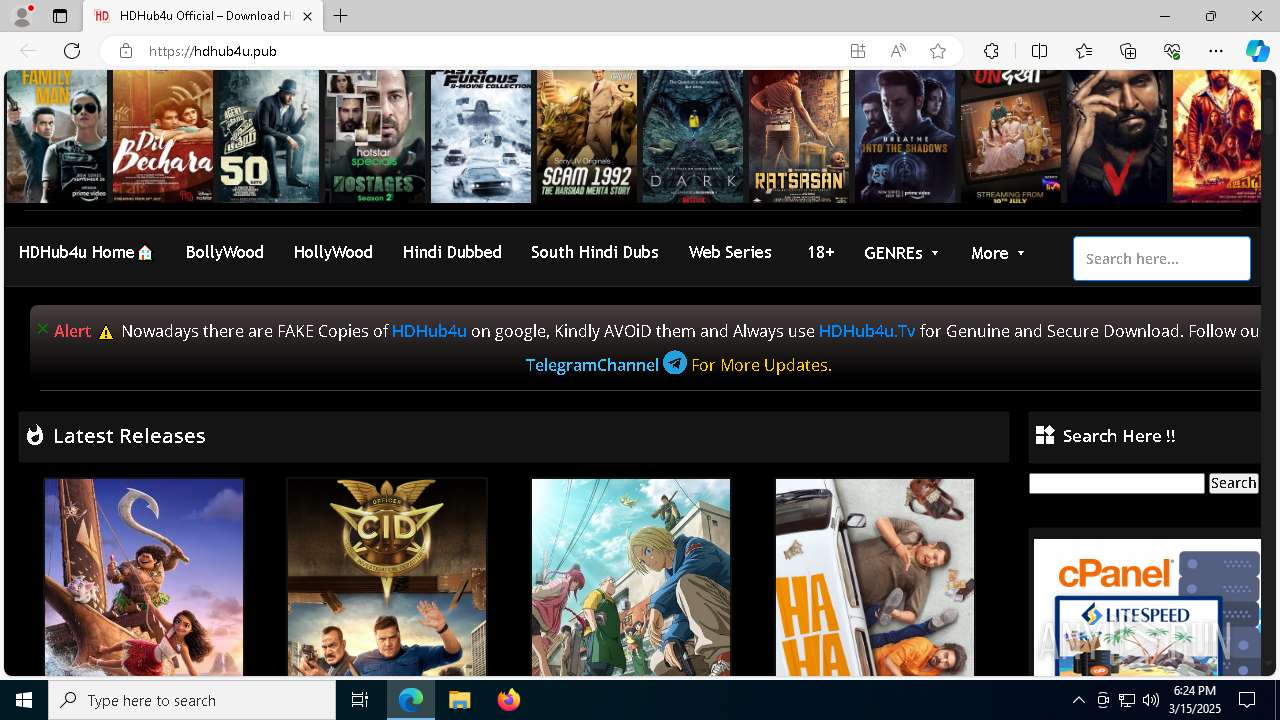Click the Ratsasan banner poster
This screenshot has height=720, width=1280.
pos(799,136)
